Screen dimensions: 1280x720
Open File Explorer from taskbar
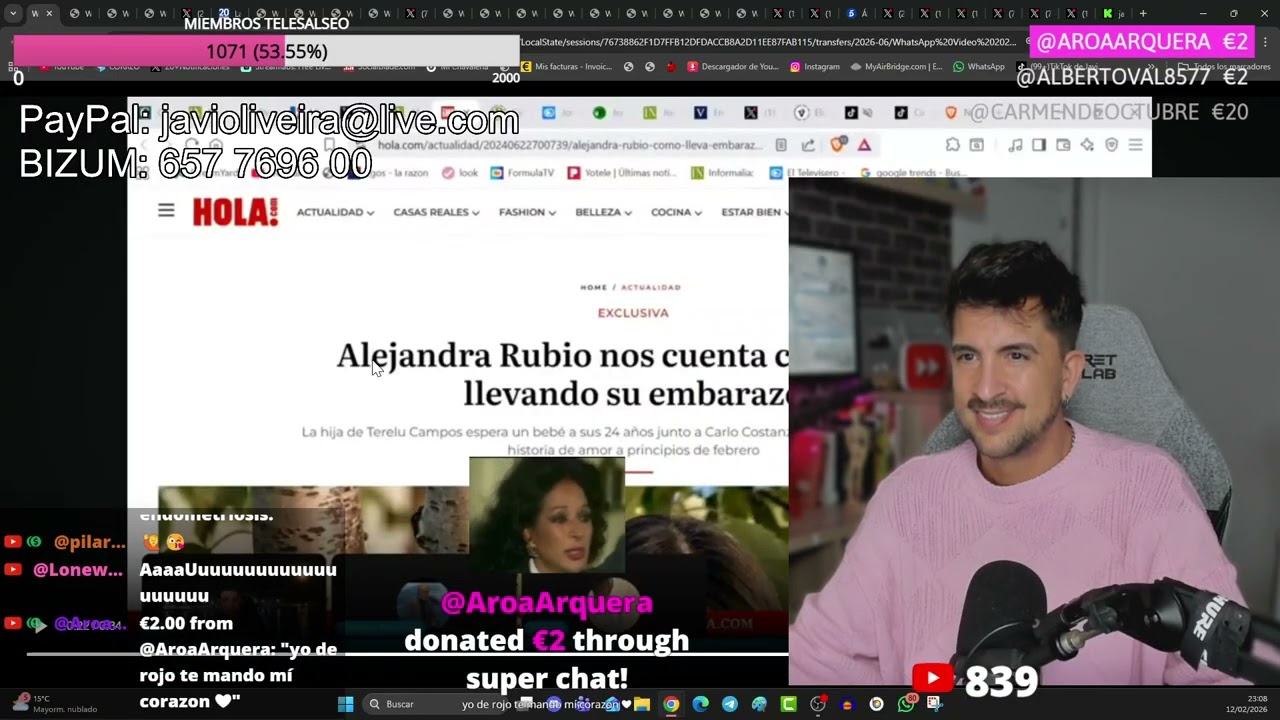(642, 704)
